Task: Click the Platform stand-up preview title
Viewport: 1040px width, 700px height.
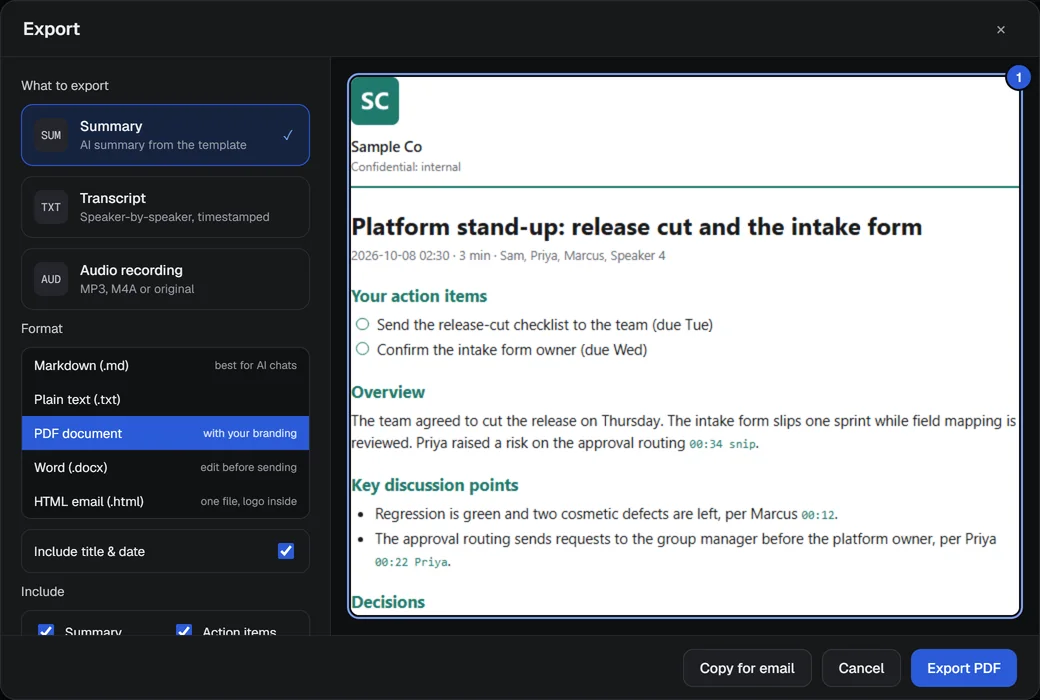Action: click(x=636, y=227)
